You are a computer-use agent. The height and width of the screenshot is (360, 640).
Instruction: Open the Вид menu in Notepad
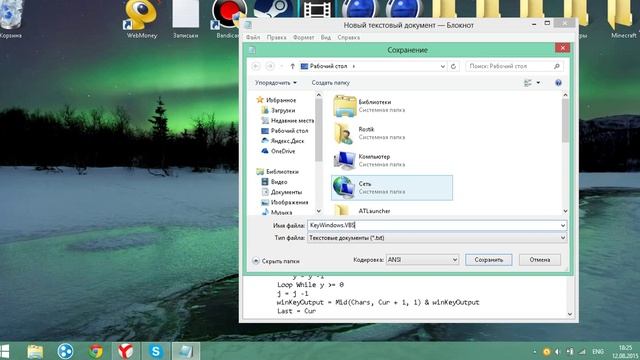tap(326, 37)
